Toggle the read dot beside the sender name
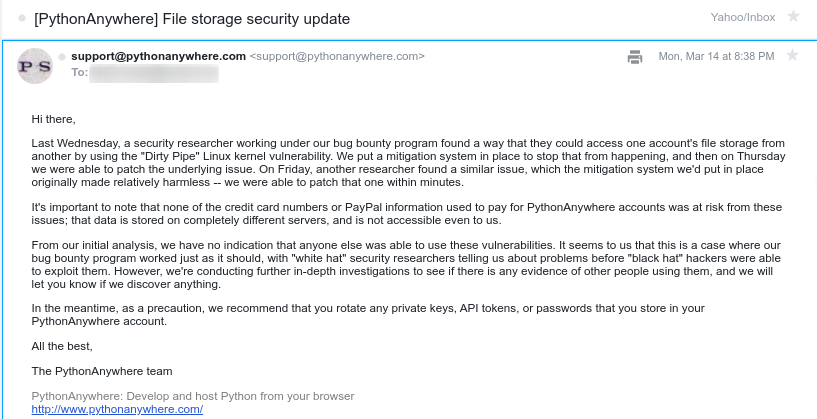This screenshot has width=817, height=419. tap(62, 56)
